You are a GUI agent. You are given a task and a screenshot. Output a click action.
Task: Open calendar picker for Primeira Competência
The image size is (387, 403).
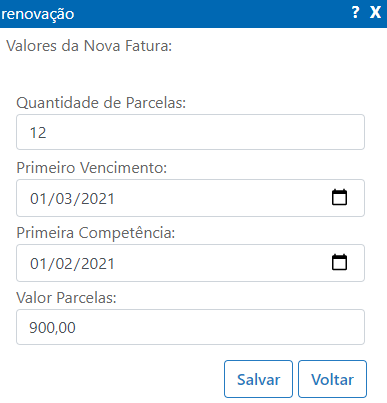pyautogui.click(x=339, y=262)
